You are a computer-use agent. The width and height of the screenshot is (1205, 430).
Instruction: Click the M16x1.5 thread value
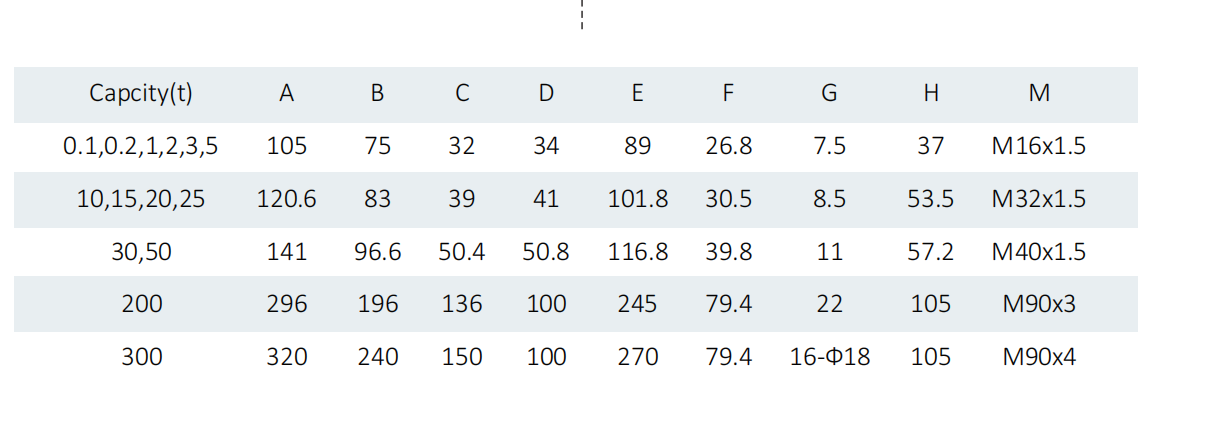[x=1038, y=147]
